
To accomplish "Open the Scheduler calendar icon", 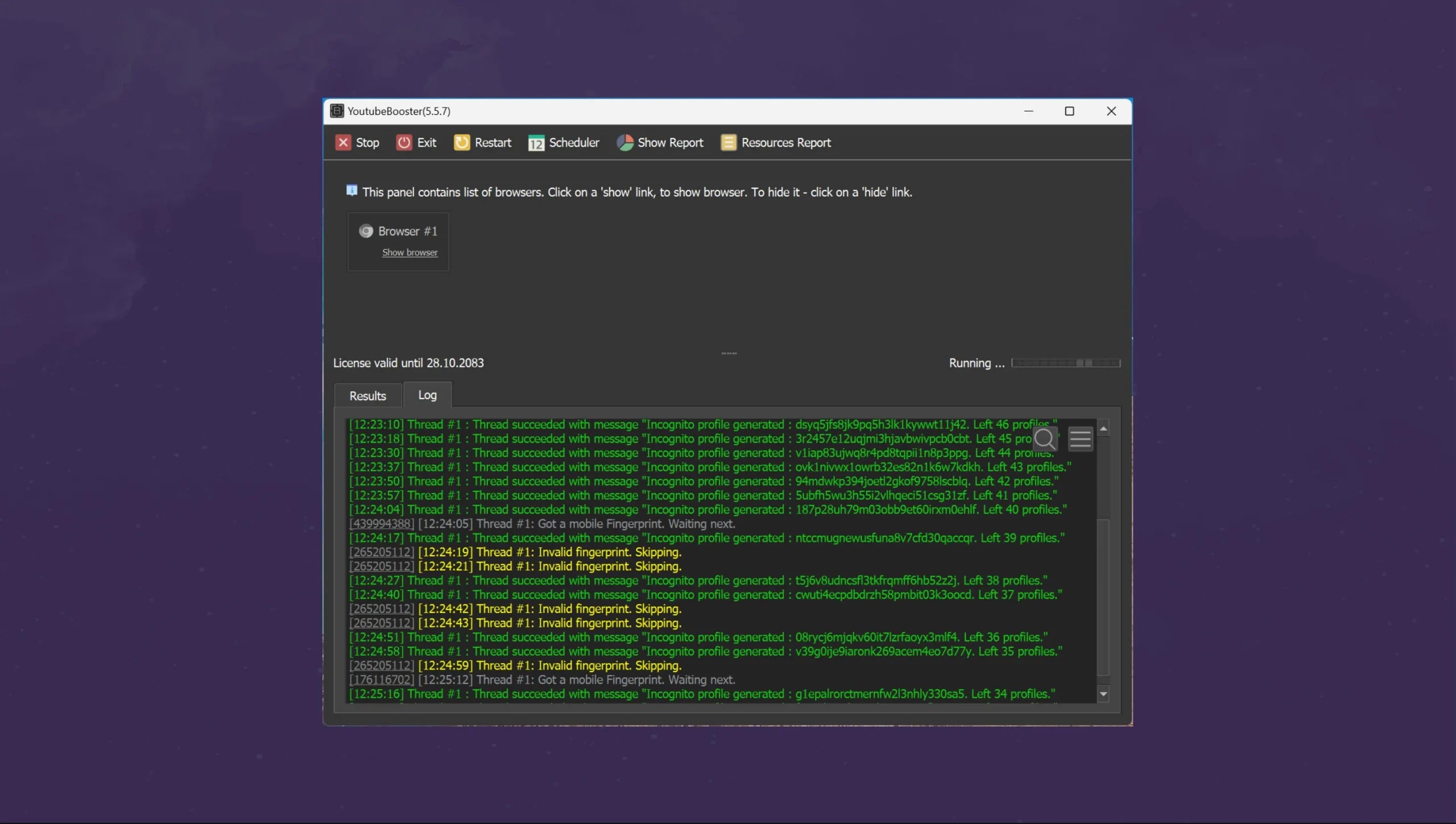I will pyautogui.click(x=536, y=143).
